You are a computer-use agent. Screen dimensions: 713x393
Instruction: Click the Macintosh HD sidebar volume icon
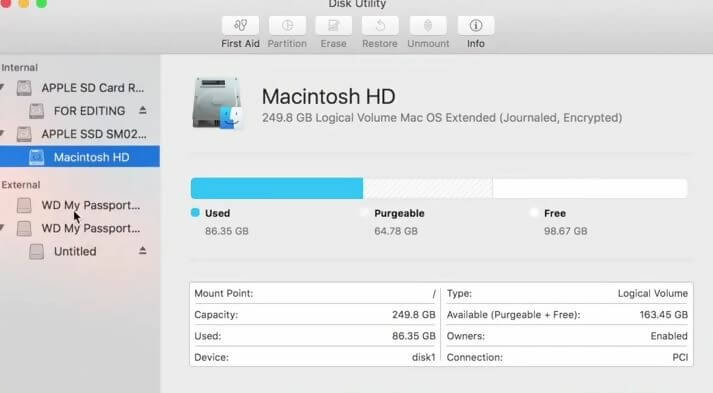click(36, 157)
